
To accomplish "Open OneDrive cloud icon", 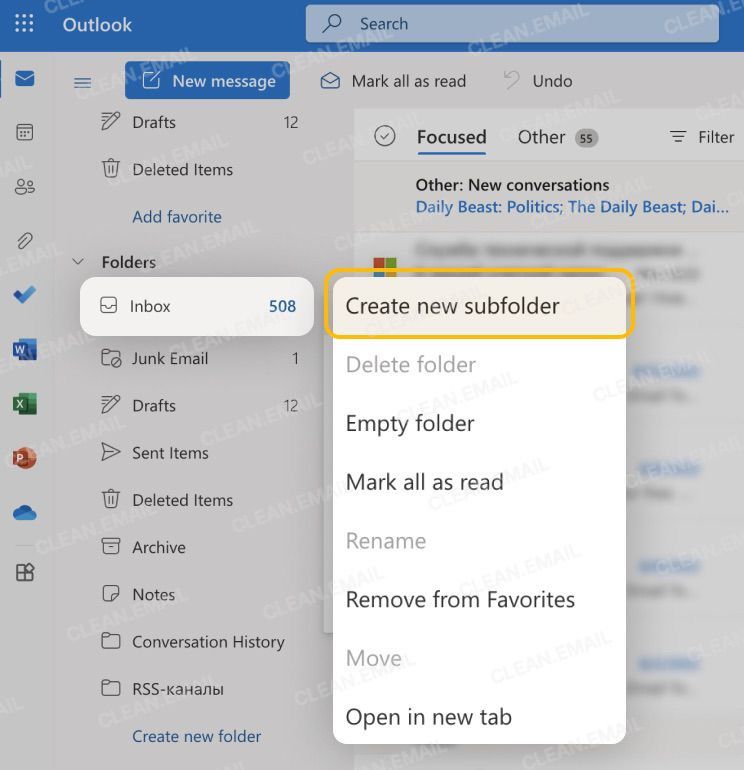I will point(25,513).
